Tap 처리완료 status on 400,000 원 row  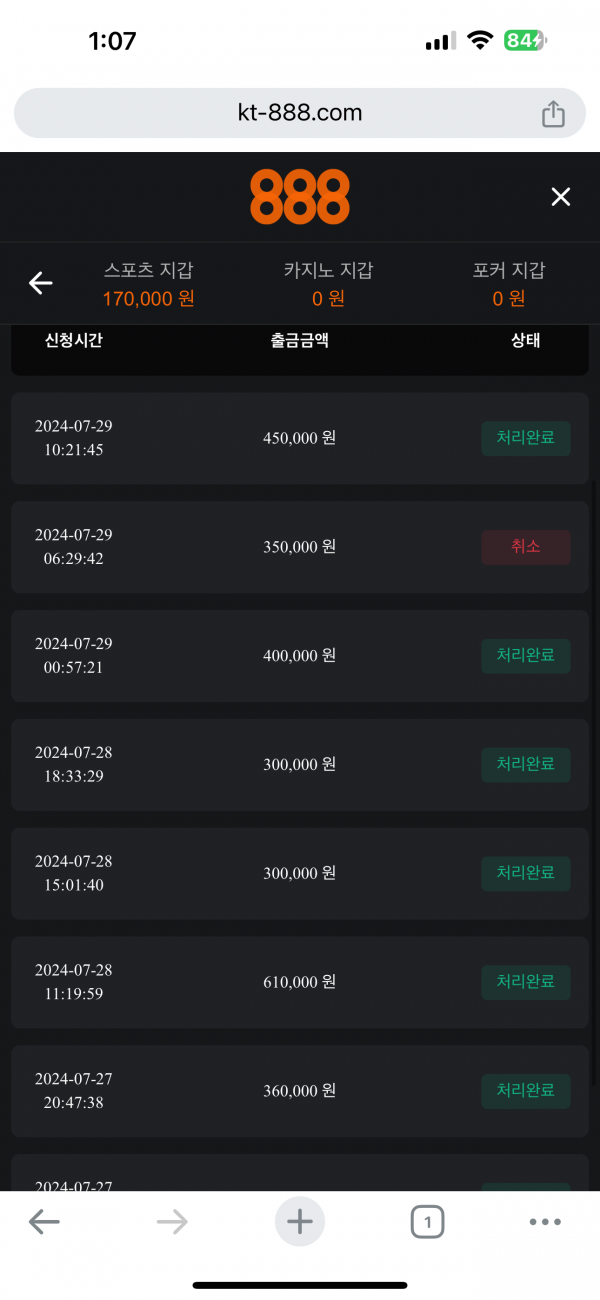point(526,656)
